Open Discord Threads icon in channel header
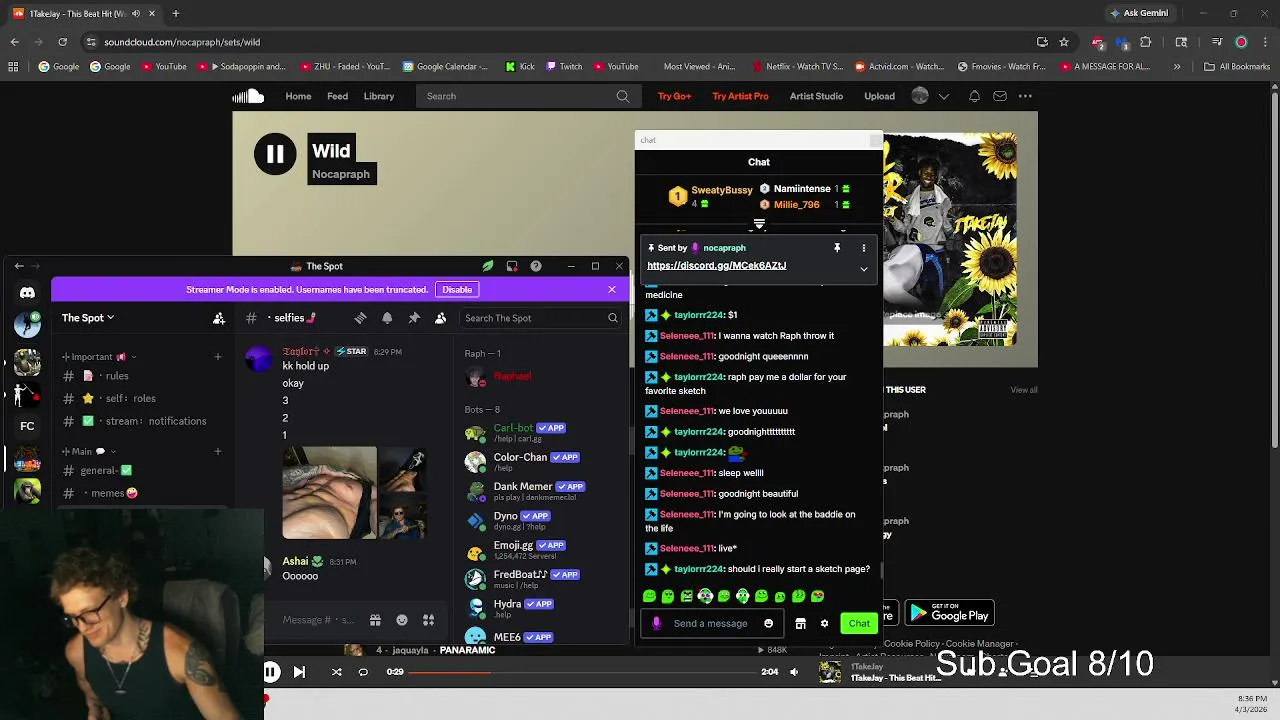Viewport: 1280px width, 720px height. coord(360,318)
